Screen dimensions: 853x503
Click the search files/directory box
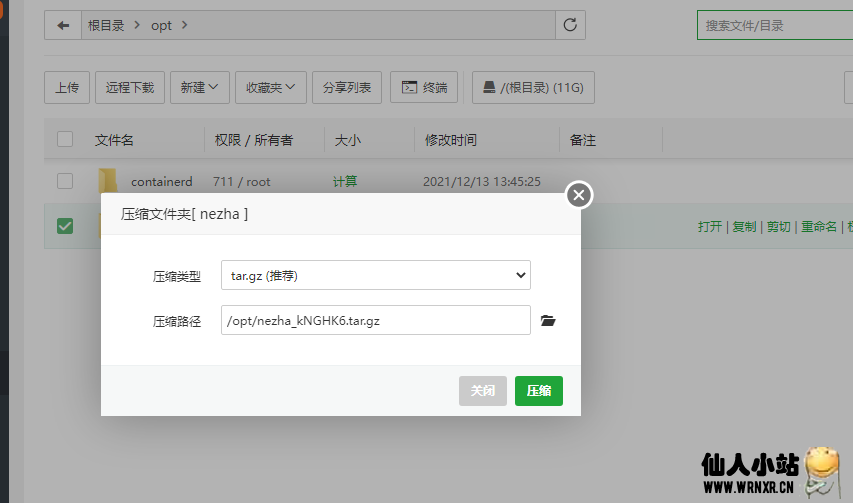click(x=775, y=25)
